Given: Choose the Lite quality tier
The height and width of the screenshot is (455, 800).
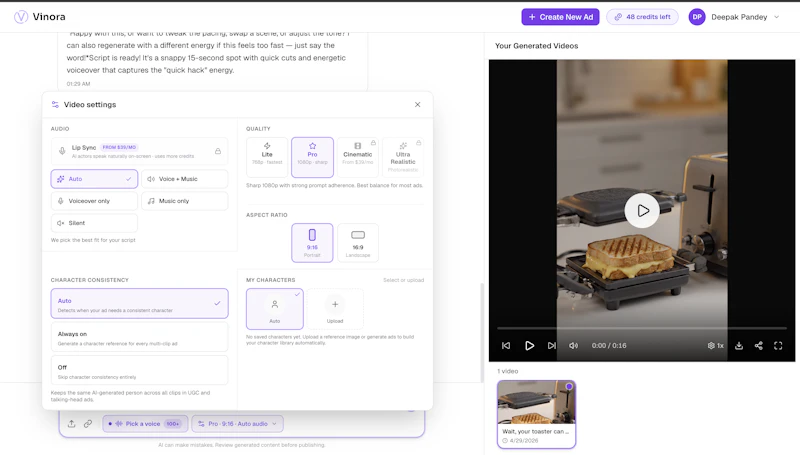Looking at the screenshot, I should [x=267, y=157].
